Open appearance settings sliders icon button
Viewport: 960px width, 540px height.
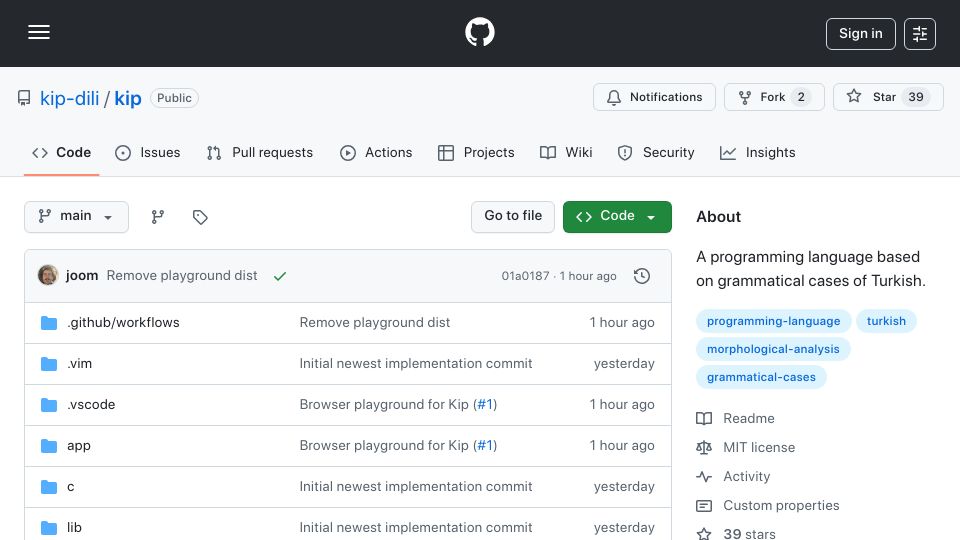pos(920,34)
